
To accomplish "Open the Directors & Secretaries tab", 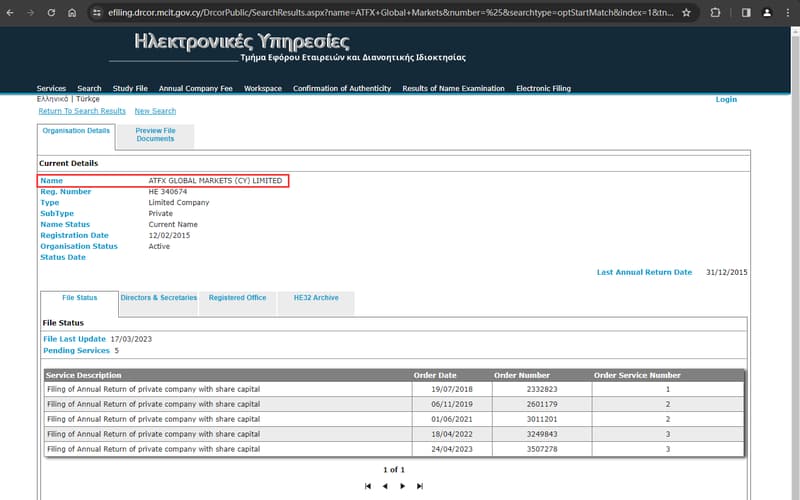I will (159, 297).
